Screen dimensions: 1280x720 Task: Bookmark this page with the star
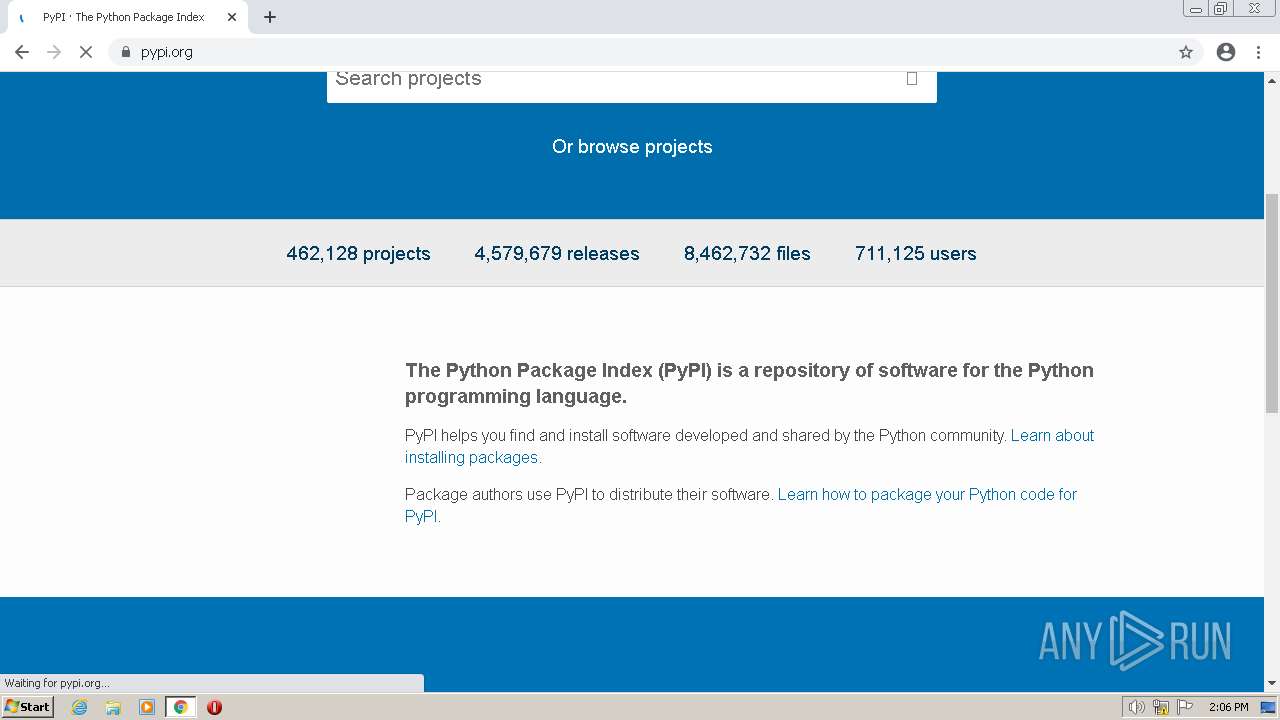(1186, 52)
